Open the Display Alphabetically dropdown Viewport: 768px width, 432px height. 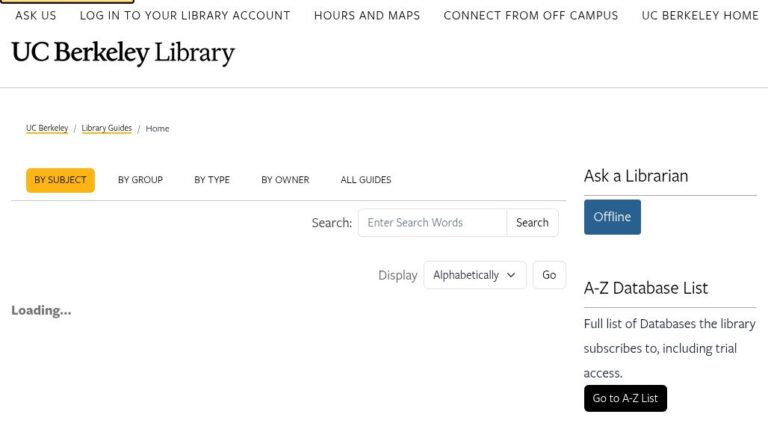coord(475,275)
